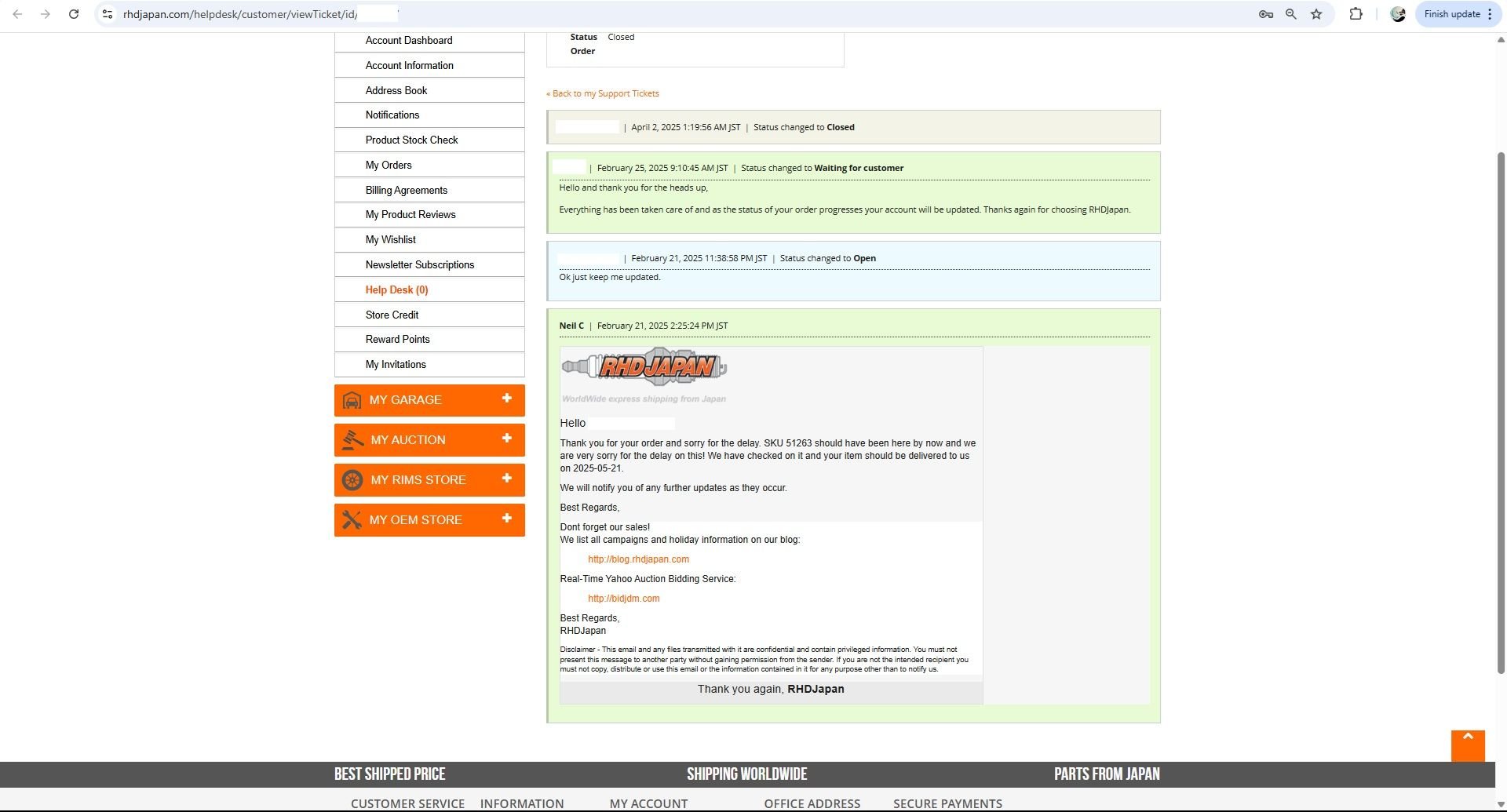This screenshot has width=1507, height=812.
Task: Expand the MY AUCTION section
Action: (429, 440)
